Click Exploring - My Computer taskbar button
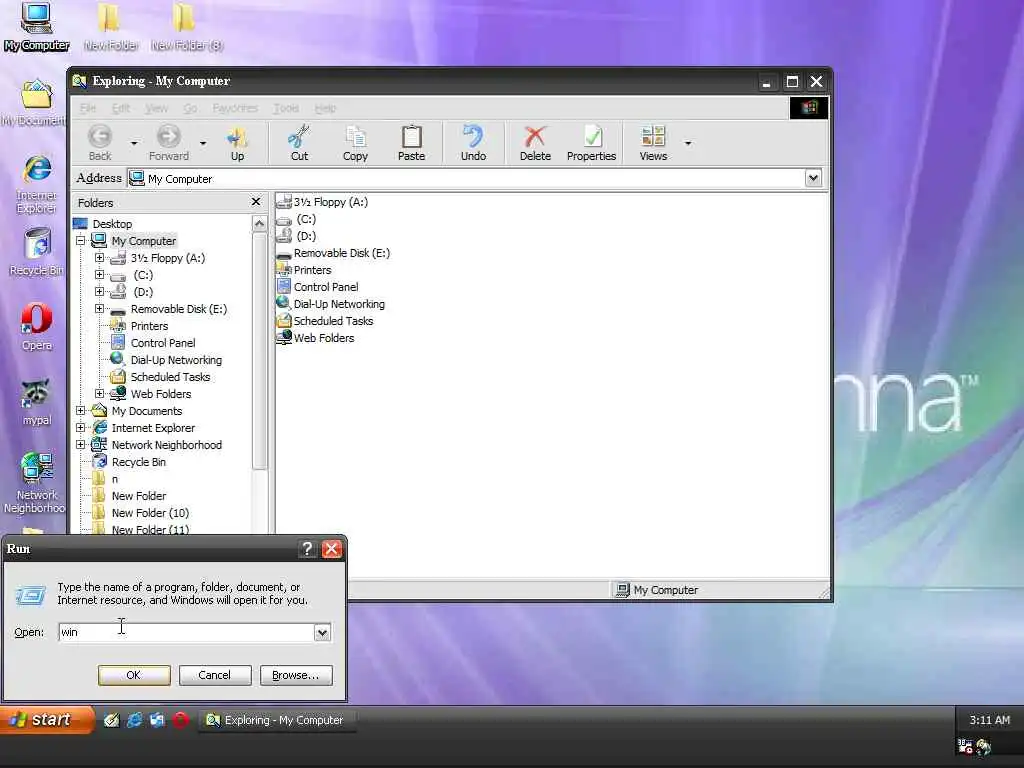The width and height of the screenshot is (1024, 768). (x=276, y=720)
